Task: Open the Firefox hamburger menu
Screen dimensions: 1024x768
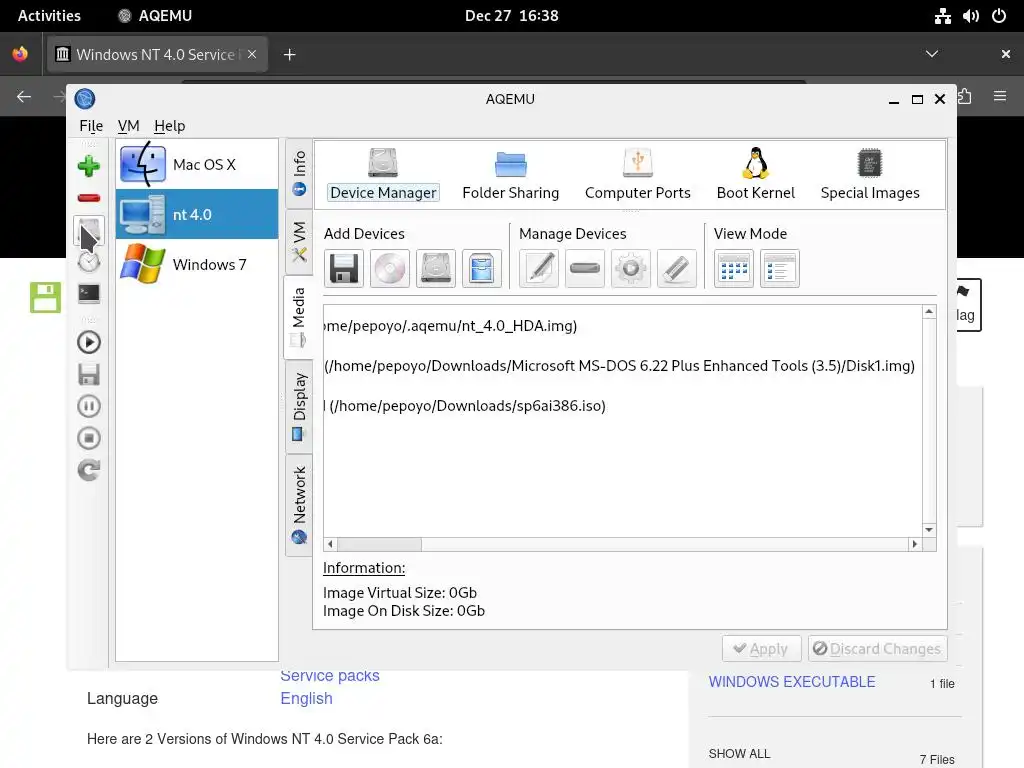Action: click(1000, 96)
